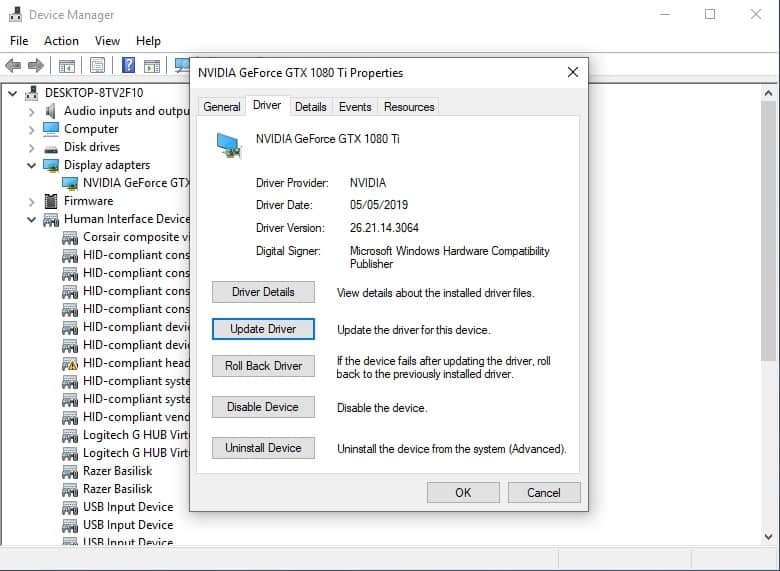Click the driver date 05/05/2019 text
Screen dimensions: 780x571
(379, 205)
